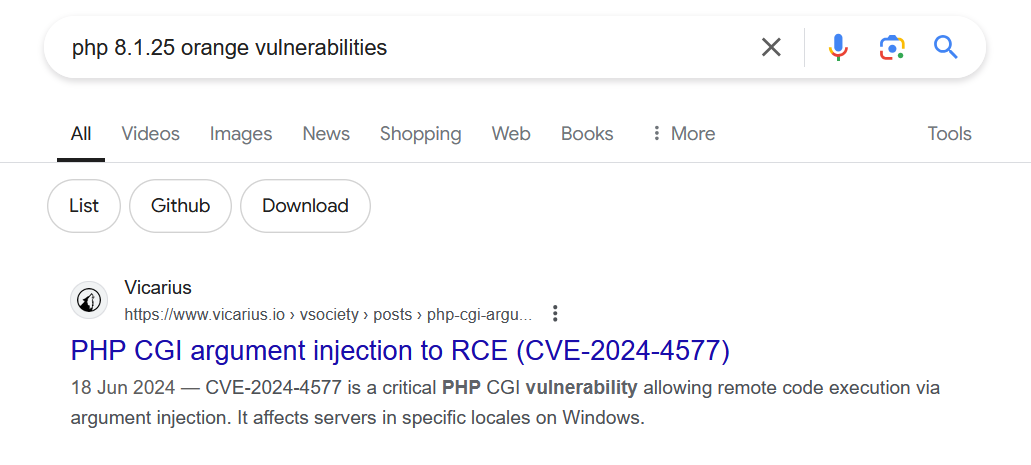Clear the search query with the X icon
The image size is (1031, 465).
[771, 47]
